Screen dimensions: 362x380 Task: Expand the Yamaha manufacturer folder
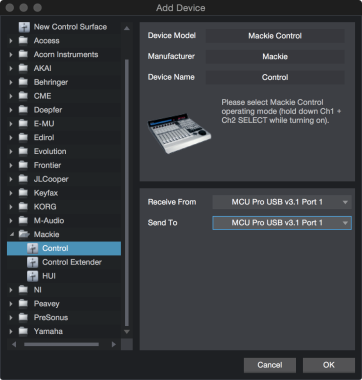click(11, 331)
